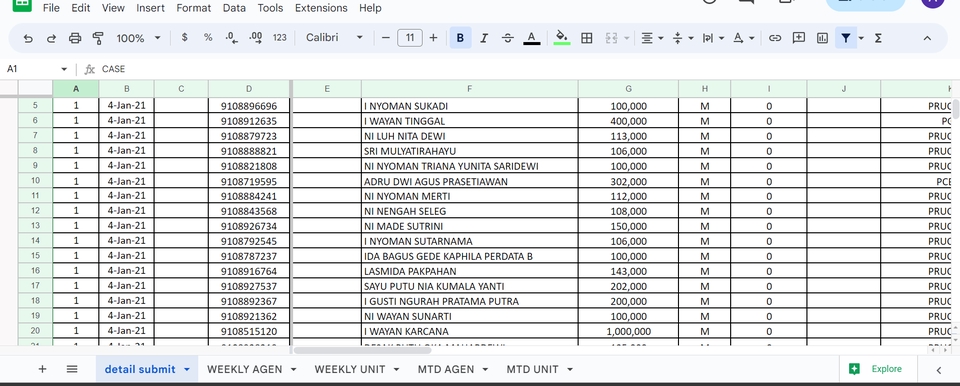
Task: Redo the last action
Action: click(x=51, y=38)
